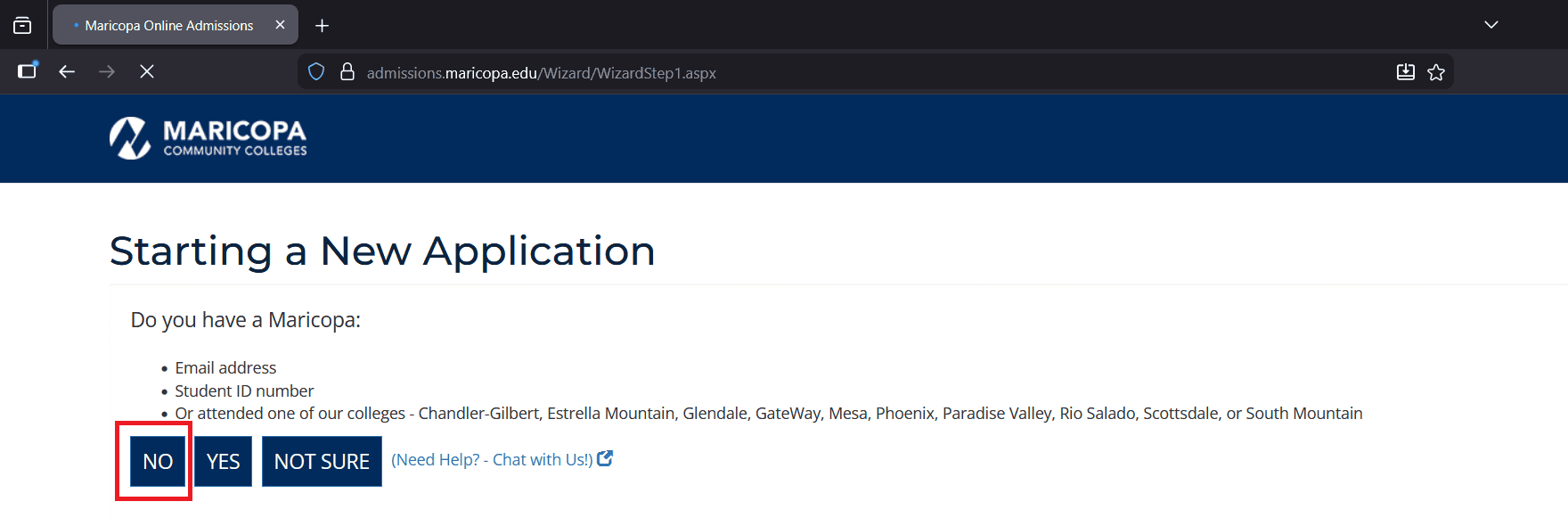Screen dimensions: 1568x518
Task: Open Firefox View from the tab bar icon
Action: tap(22, 25)
